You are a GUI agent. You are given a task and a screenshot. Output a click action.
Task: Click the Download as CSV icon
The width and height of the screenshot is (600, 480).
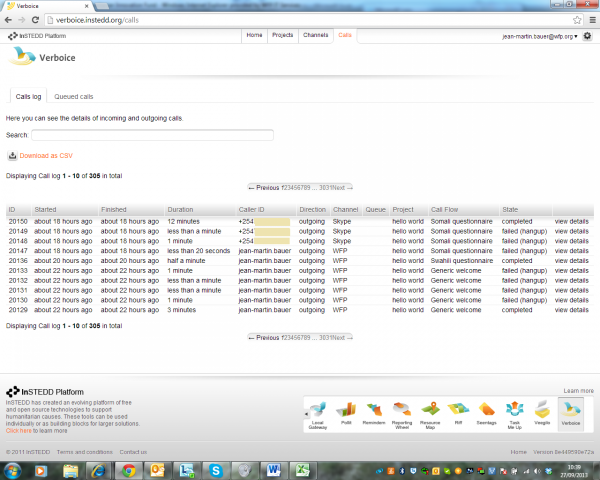[x=12, y=155]
